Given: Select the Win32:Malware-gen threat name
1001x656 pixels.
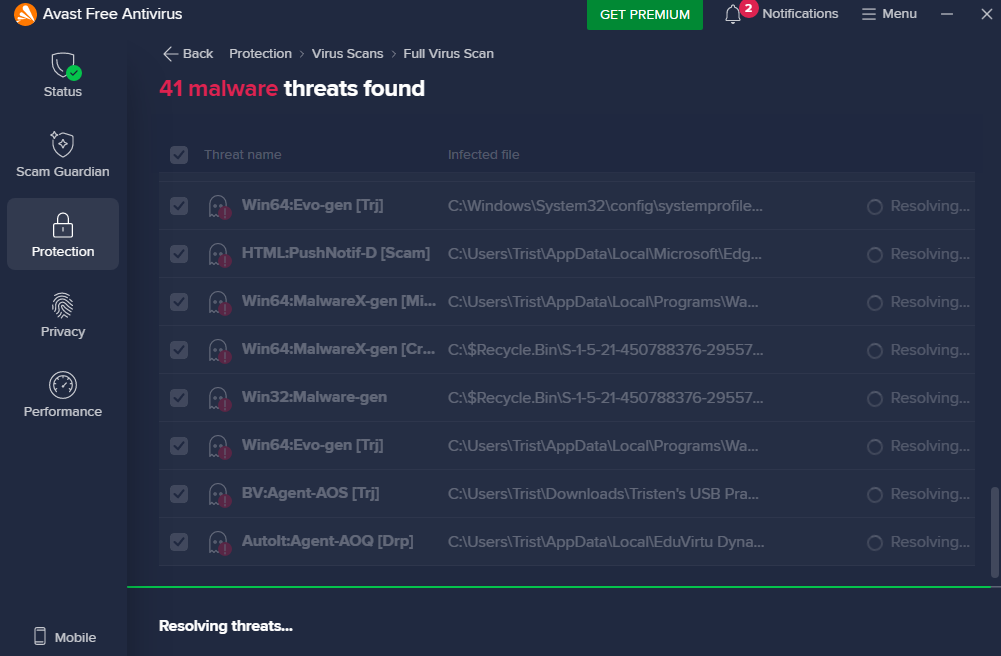Looking at the screenshot, I should (x=314, y=398).
